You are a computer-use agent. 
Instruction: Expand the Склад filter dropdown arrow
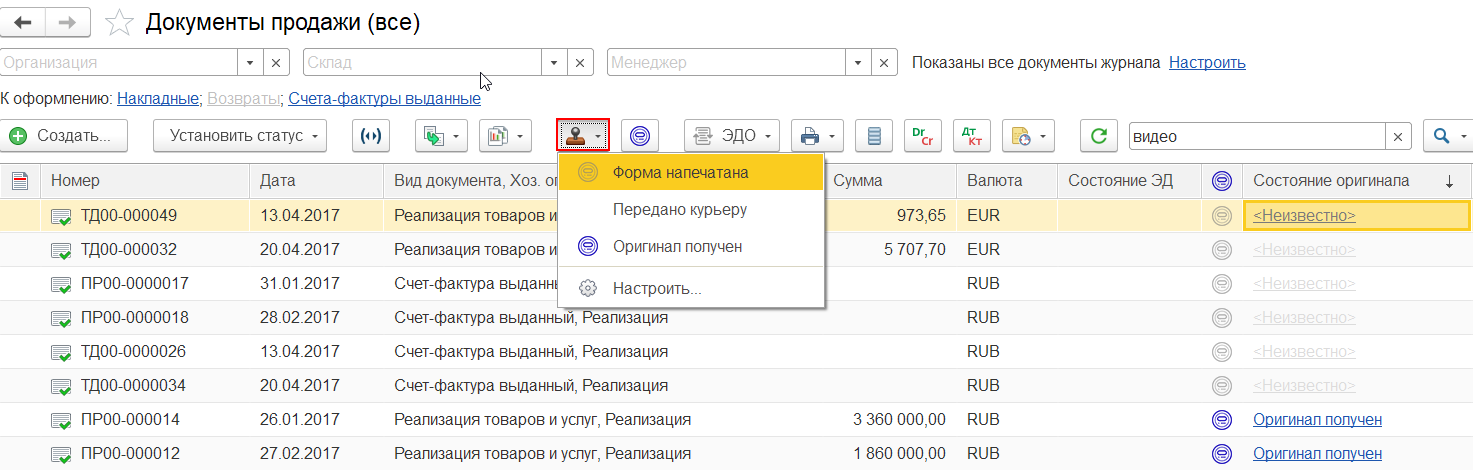click(x=554, y=62)
